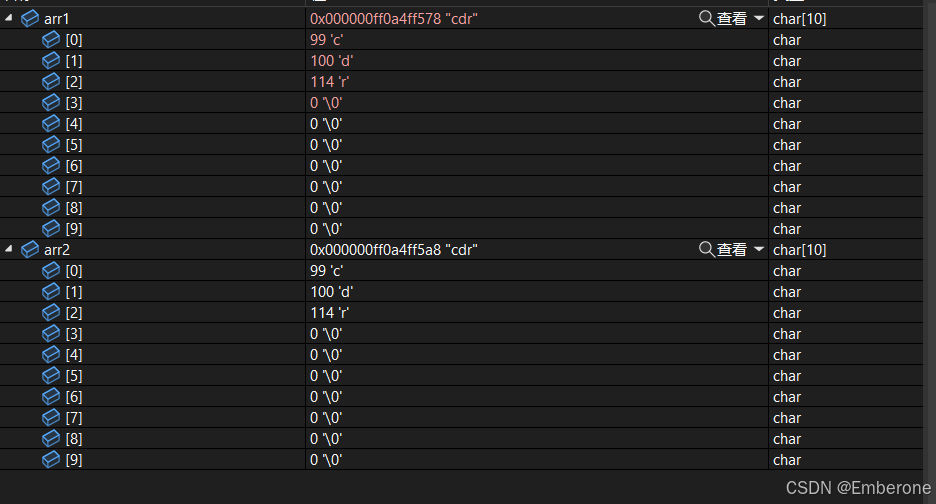Click the char type cell of arr2 [5]
The height and width of the screenshot is (504, 936).
click(x=787, y=376)
